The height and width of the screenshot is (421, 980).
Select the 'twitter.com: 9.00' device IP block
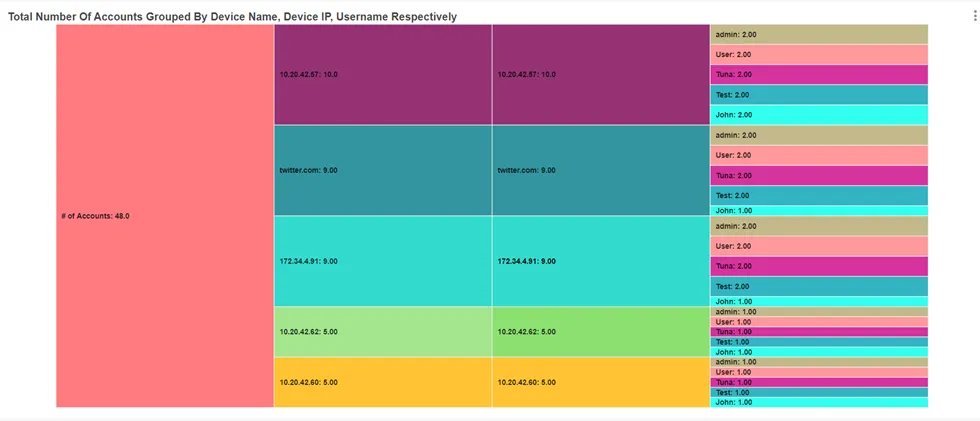[601, 171]
